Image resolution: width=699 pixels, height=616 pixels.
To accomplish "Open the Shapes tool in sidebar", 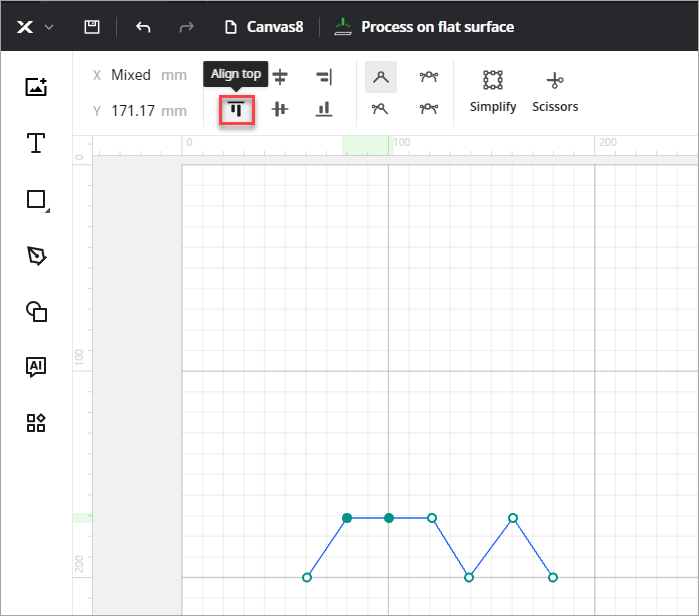I will [x=36, y=312].
